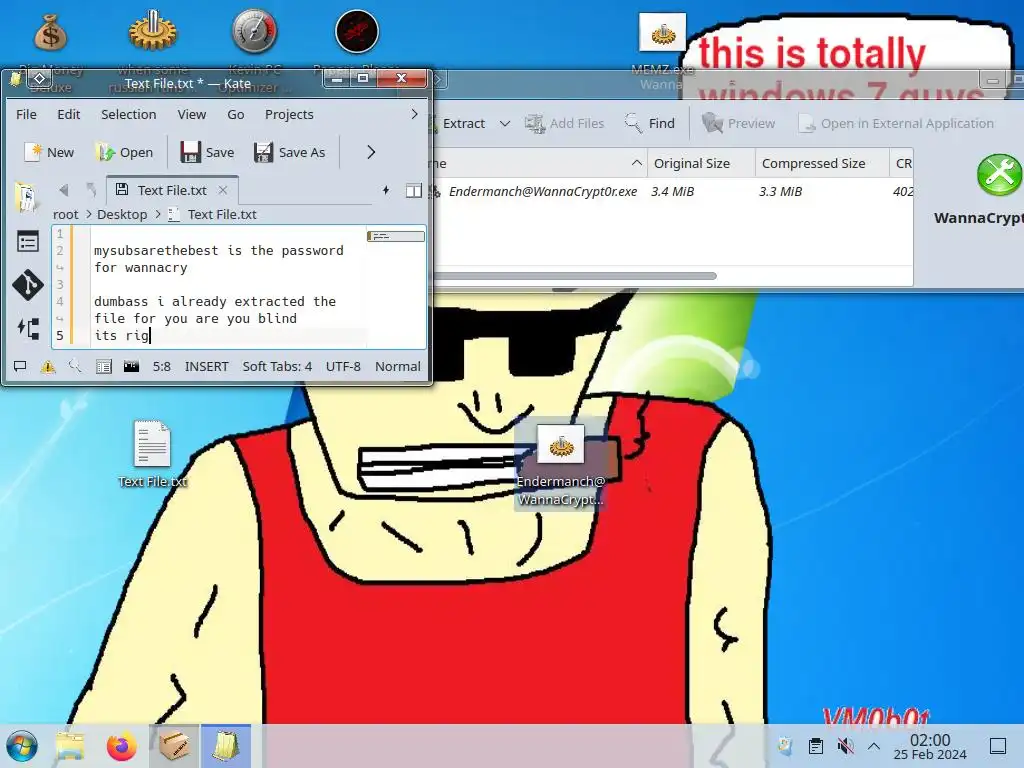Open Normal syntax highlighting mode menu
The image size is (1024, 768).
398,366
